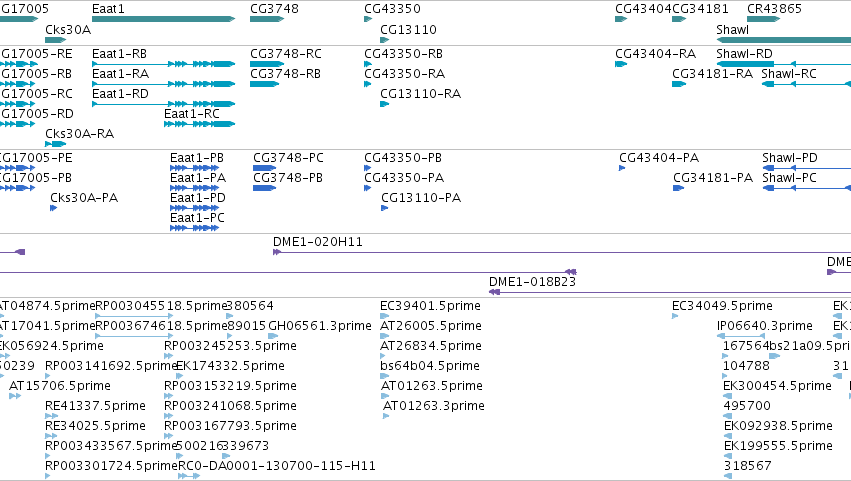Select EST RP003153219.5prime
The image size is (851, 481).
[230, 387]
